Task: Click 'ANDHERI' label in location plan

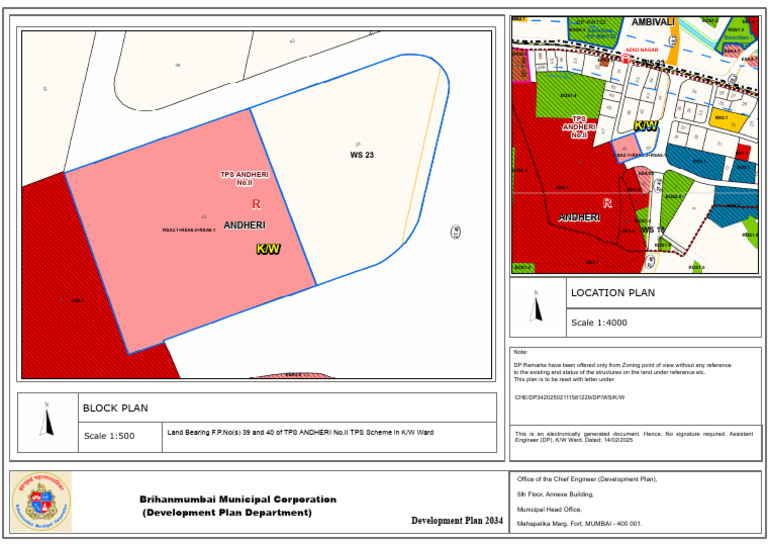Action: (x=579, y=217)
